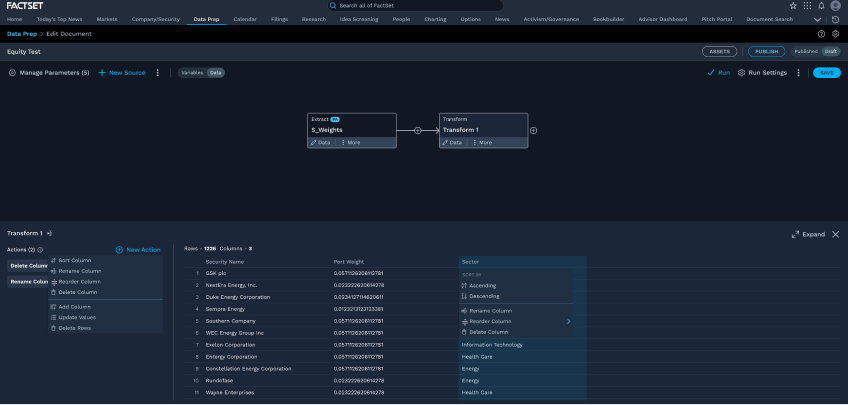Click the SAVE button
Viewport: 848px width, 405px height.
click(x=827, y=72)
